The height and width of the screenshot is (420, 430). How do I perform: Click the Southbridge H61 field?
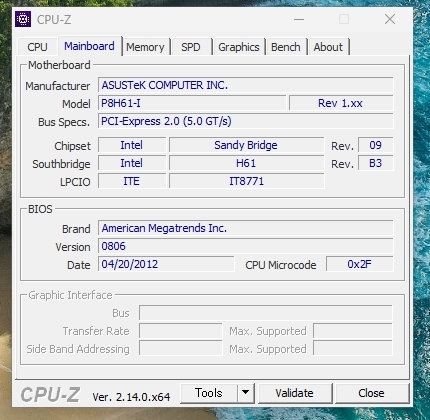[x=246, y=163]
